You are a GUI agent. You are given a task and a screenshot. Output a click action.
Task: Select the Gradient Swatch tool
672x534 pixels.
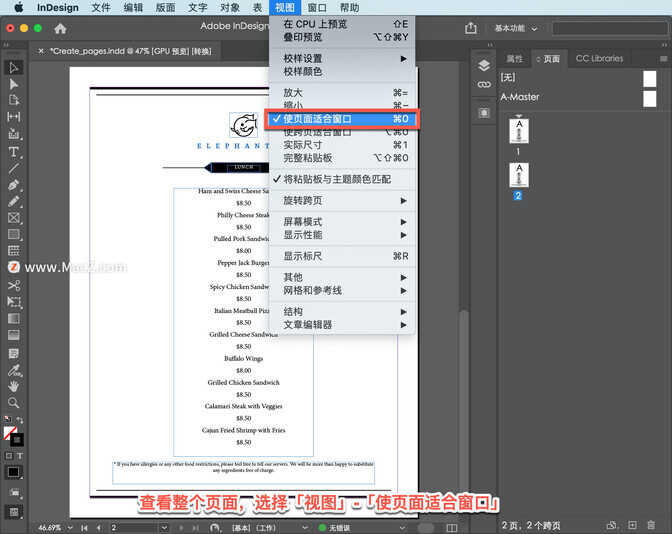pos(14,318)
